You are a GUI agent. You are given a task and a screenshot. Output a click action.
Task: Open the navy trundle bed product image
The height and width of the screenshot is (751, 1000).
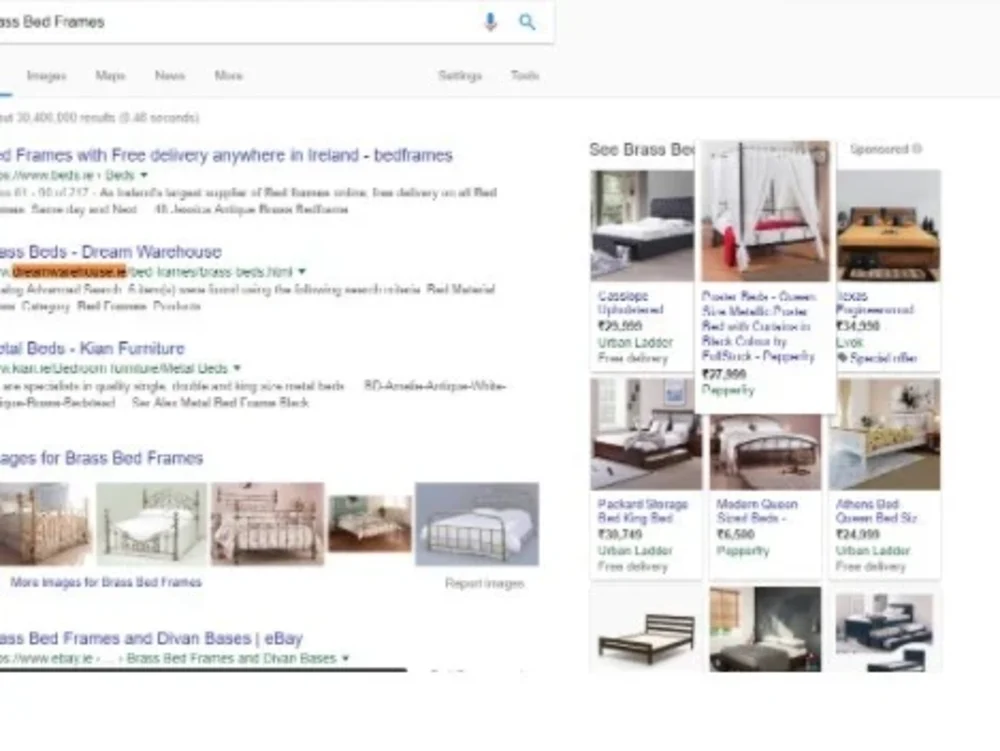pyautogui.click(x=885, y=630)
